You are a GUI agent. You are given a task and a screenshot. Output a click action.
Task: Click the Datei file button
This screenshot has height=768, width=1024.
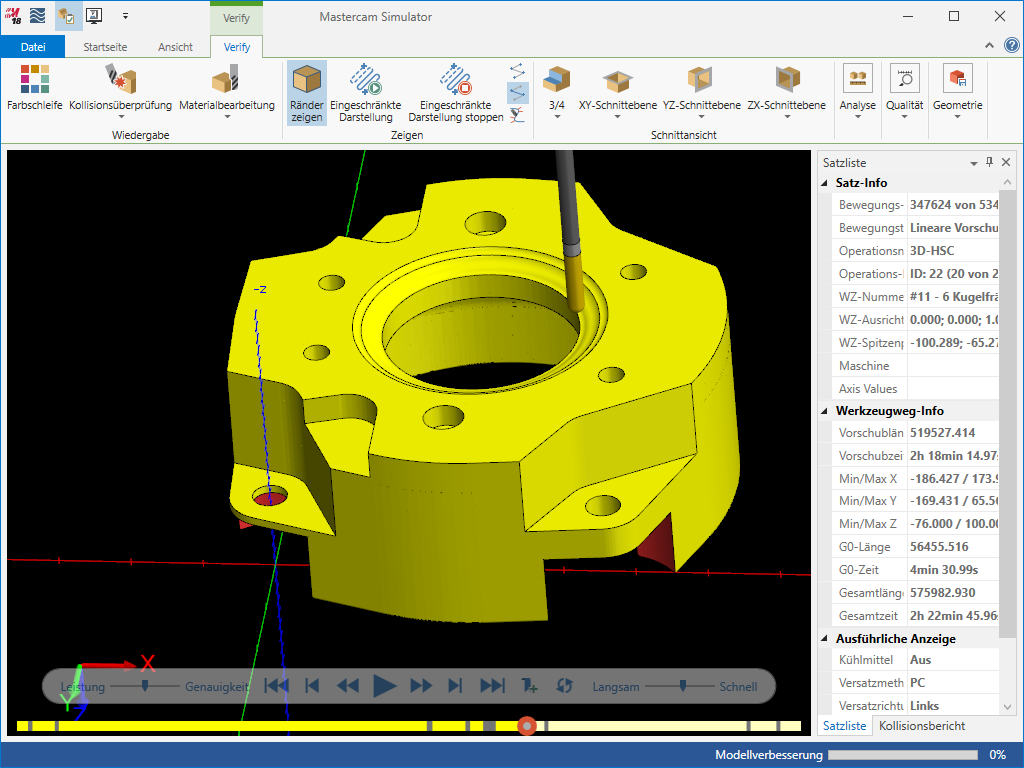(x=33, y=47)
